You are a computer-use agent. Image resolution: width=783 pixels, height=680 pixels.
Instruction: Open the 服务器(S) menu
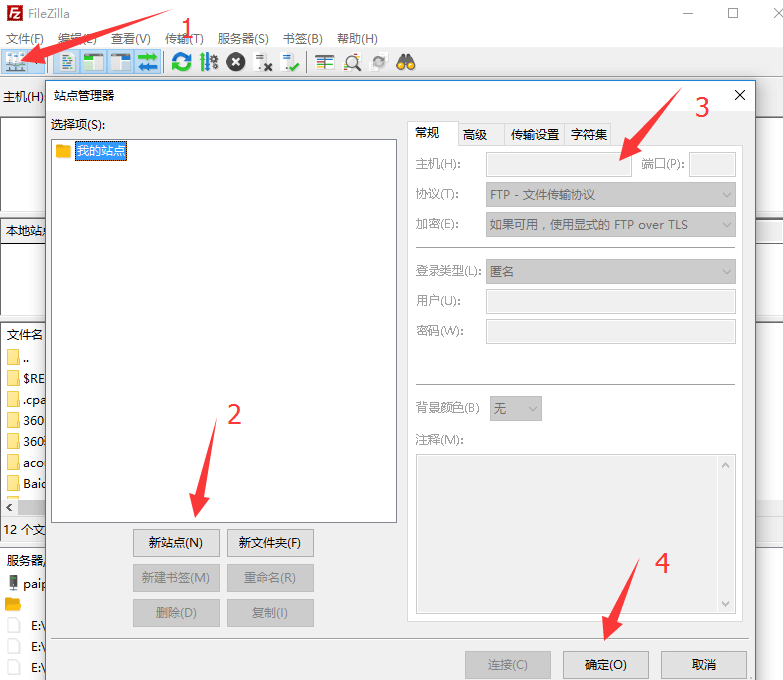(x=243, y=39)
